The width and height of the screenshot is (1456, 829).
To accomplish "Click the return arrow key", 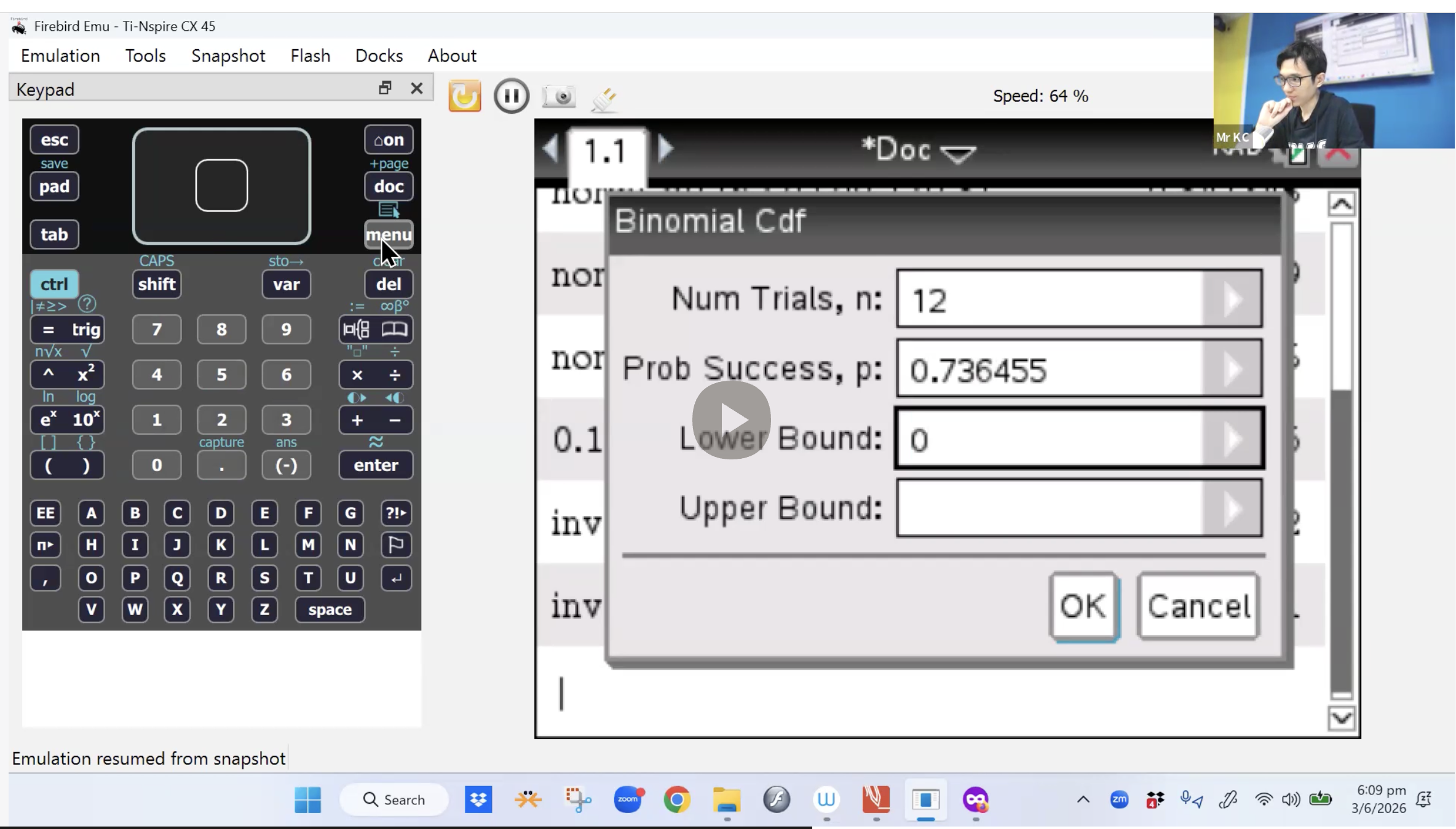I will click(396, 578).
